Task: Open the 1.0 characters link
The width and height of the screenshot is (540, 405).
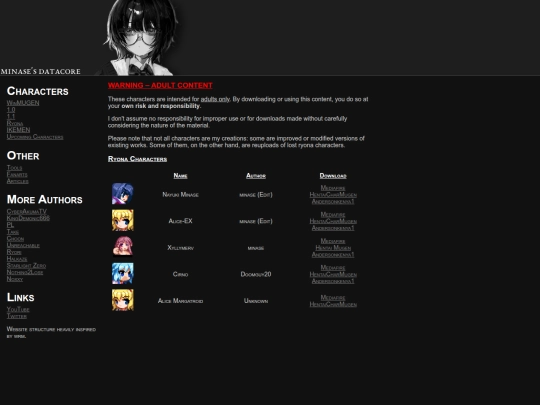Action: (x=11, y=110)
